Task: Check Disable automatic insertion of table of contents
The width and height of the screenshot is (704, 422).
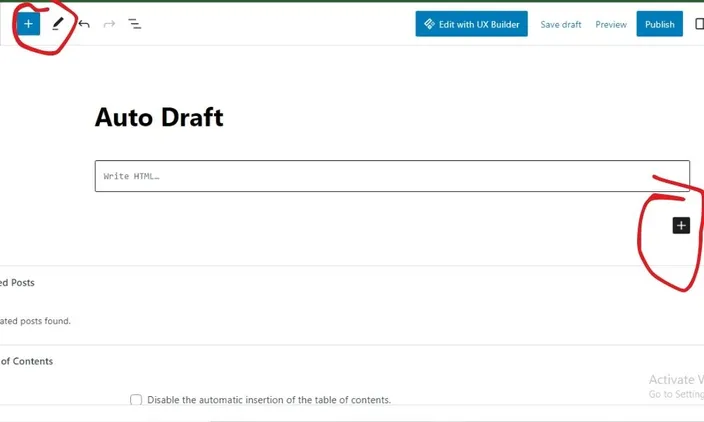Action: (x=136, y=400)
